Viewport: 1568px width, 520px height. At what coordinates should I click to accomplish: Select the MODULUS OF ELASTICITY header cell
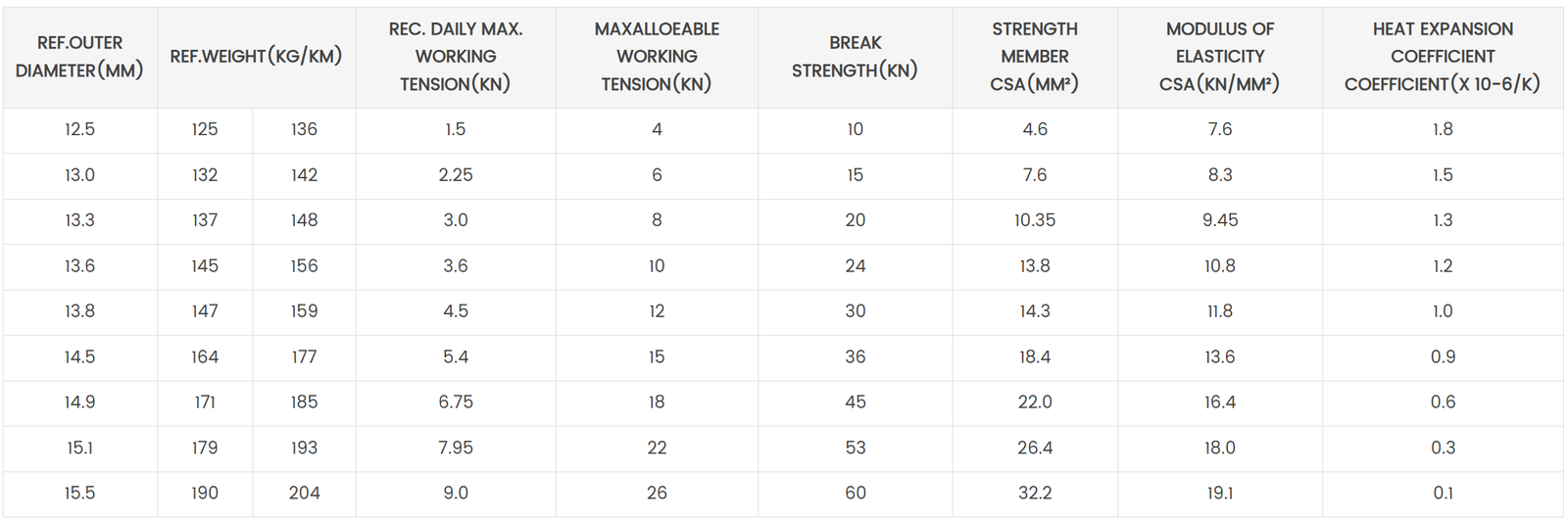1220,57
